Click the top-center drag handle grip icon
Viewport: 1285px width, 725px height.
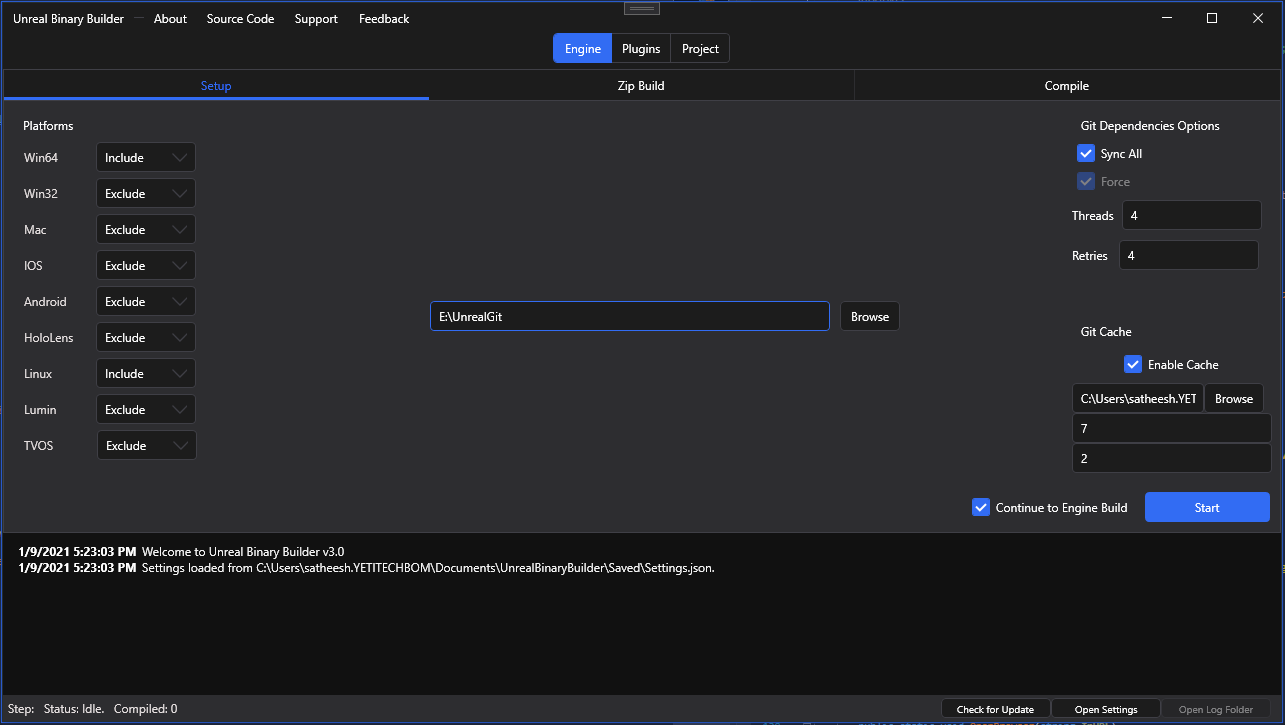pos(642,8)
